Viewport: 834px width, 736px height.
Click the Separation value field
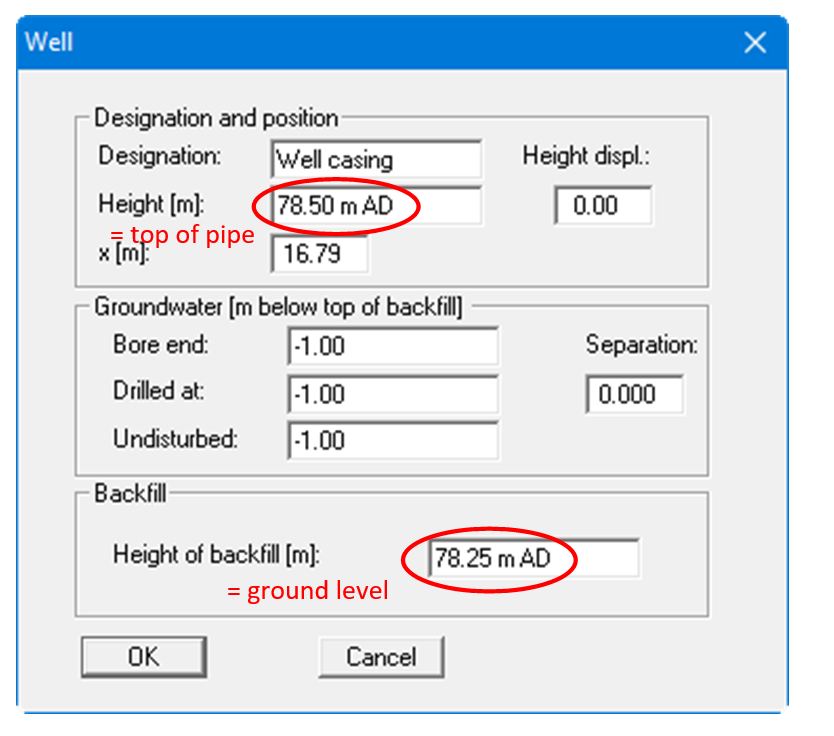635,394
